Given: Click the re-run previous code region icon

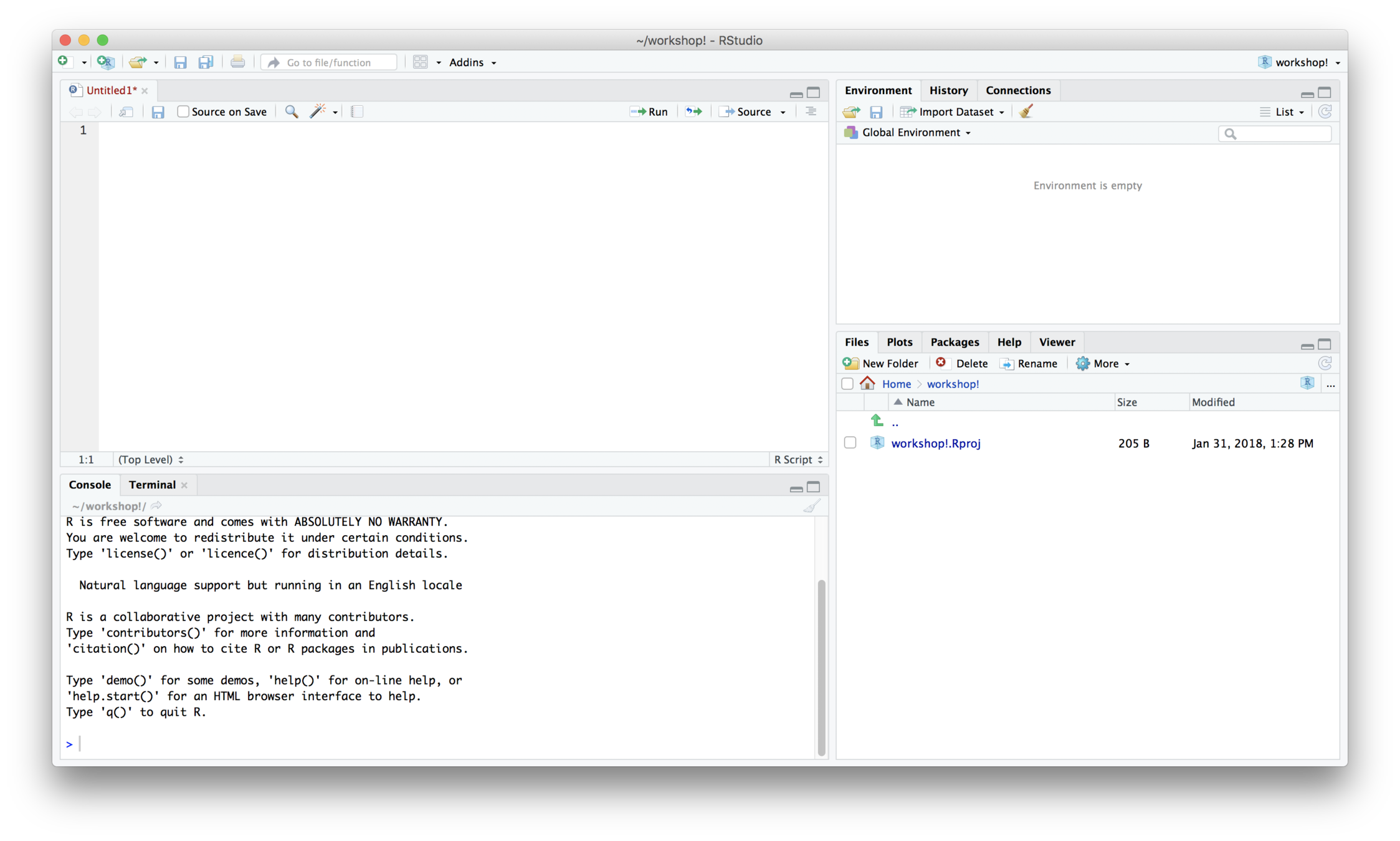Looking at the screenshot, I should [693, 112].
